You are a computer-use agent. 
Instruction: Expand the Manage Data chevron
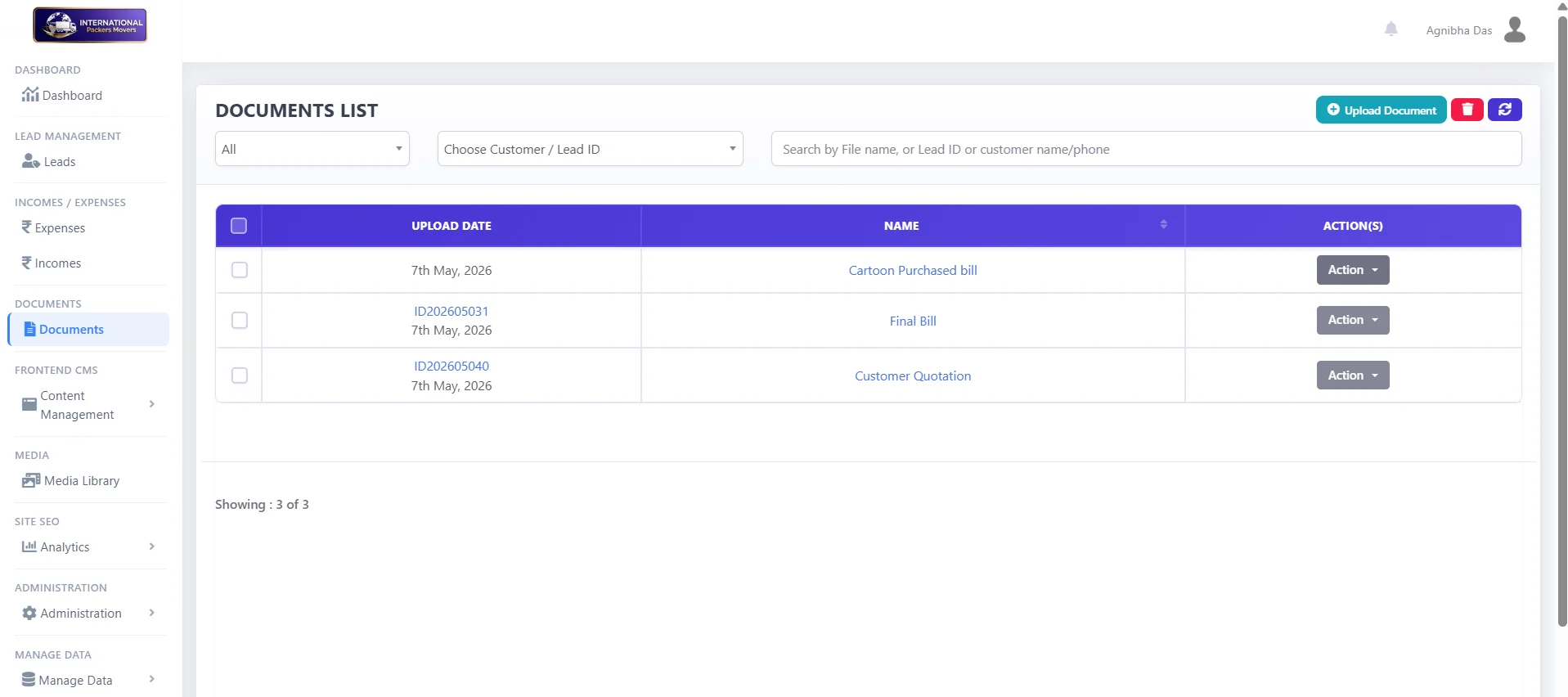coord(152,679)
